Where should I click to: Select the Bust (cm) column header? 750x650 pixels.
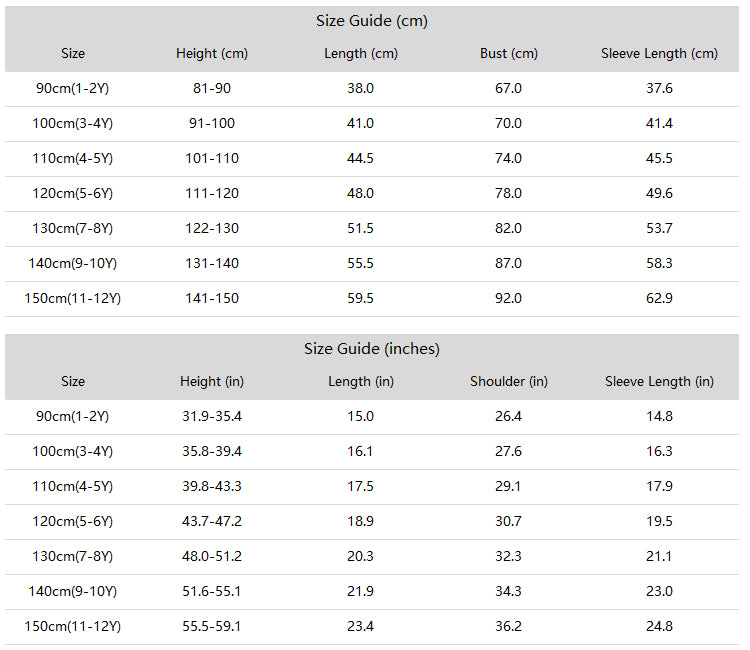click(x=508, y=54)
